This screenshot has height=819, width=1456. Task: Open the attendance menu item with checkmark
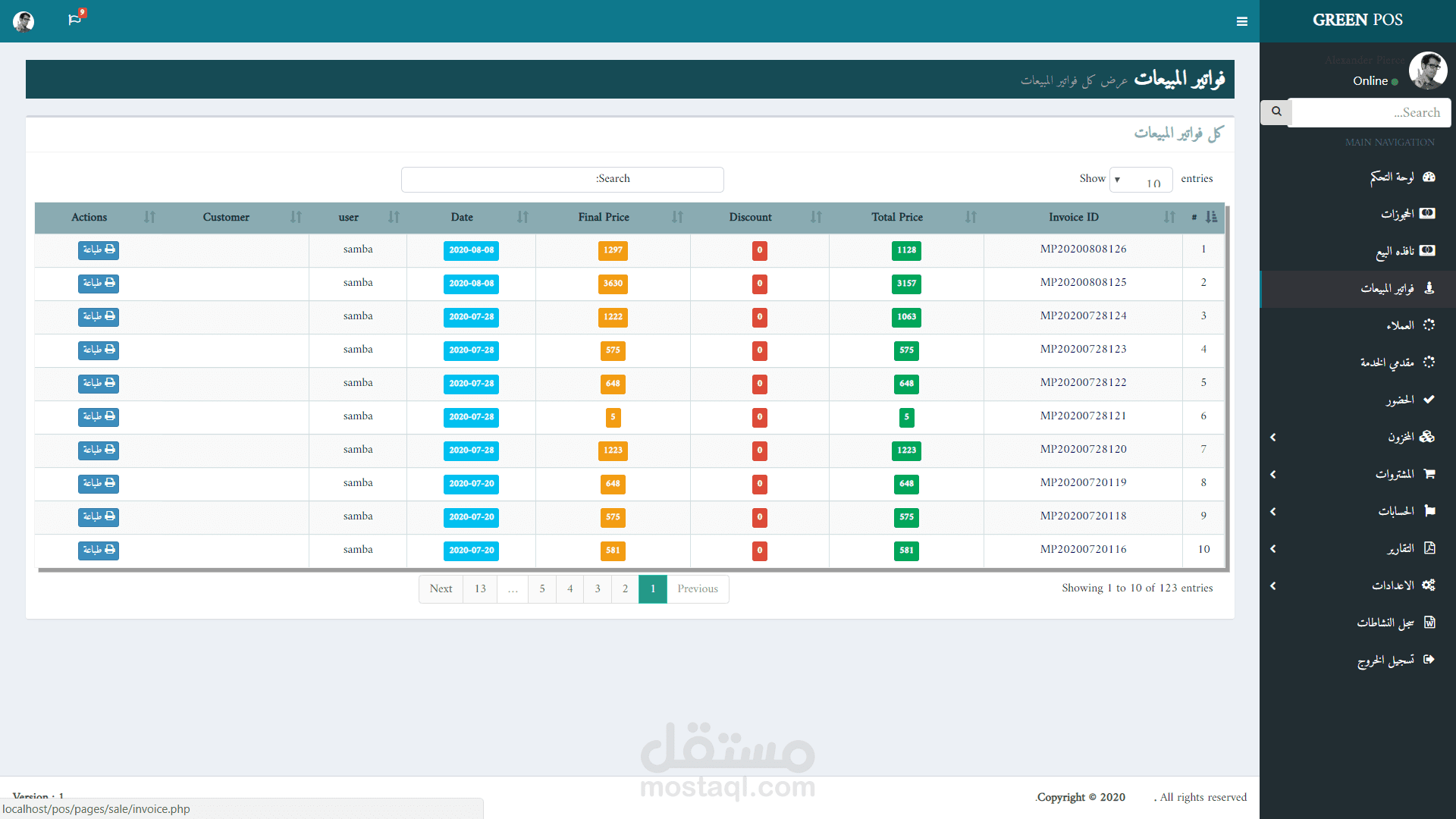pyautogui.click(x=1399, y=400)
